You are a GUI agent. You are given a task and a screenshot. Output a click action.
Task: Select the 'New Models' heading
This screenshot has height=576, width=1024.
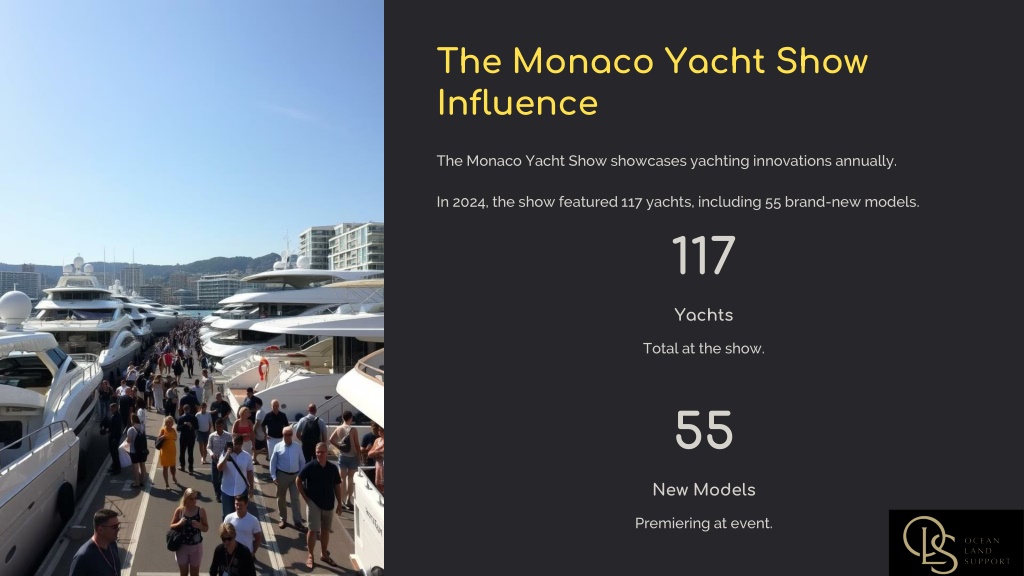(703, 490)
